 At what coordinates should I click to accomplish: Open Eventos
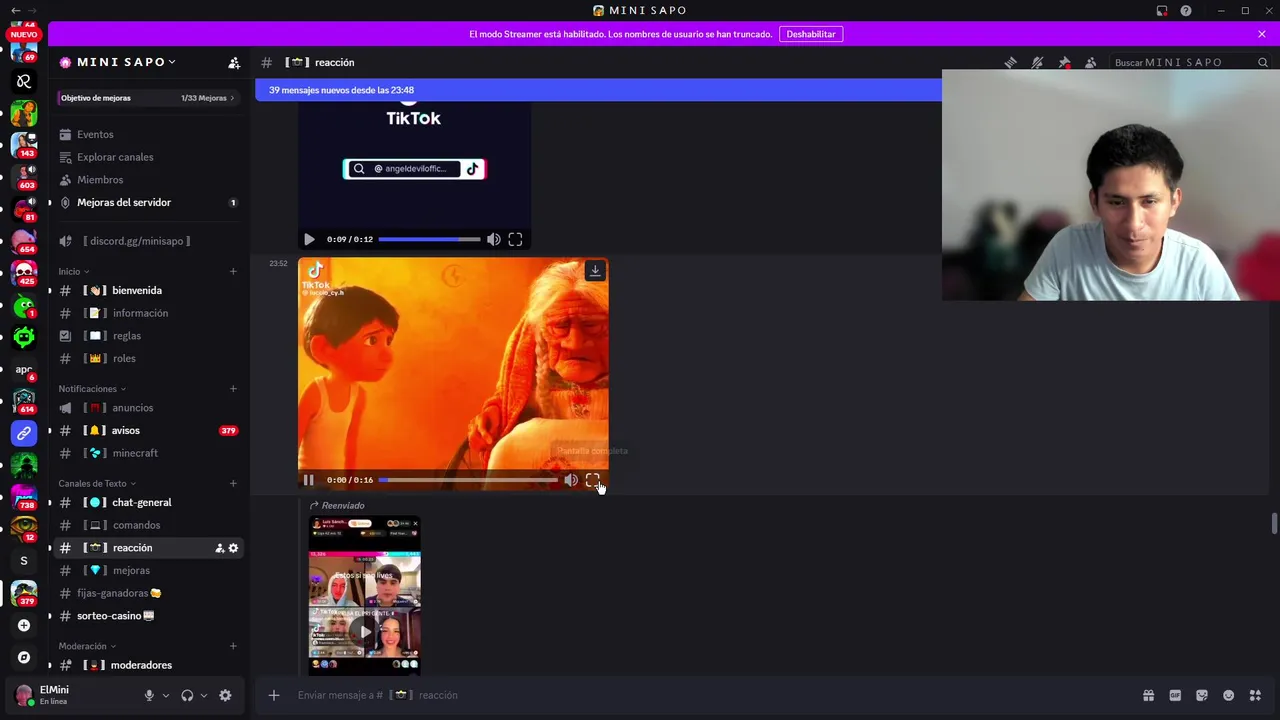point(148,134)
